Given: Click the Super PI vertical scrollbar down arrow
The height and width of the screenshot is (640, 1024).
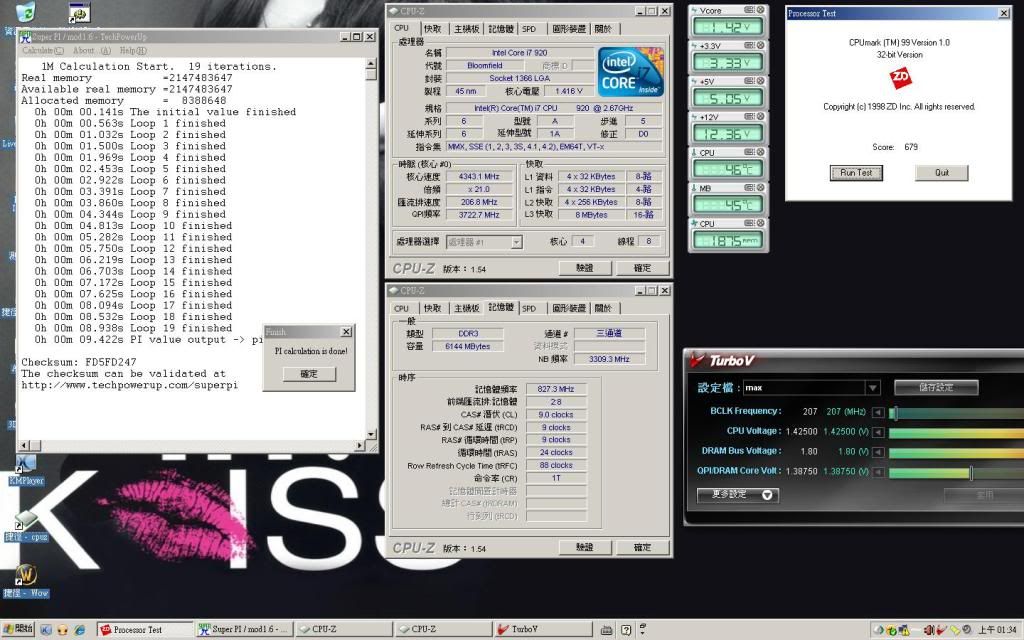Looking at the screenshot, I should tap(372, 434).
